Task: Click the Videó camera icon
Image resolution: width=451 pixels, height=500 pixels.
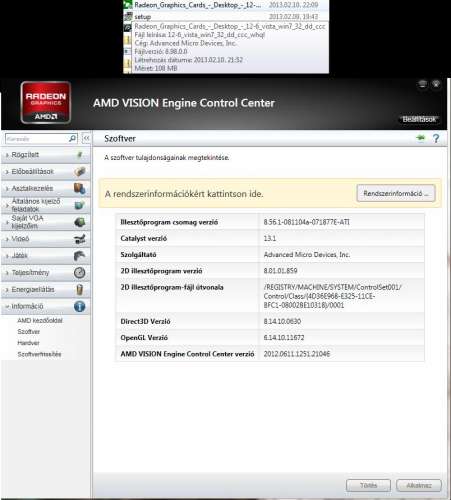Action: pos(80,239)
